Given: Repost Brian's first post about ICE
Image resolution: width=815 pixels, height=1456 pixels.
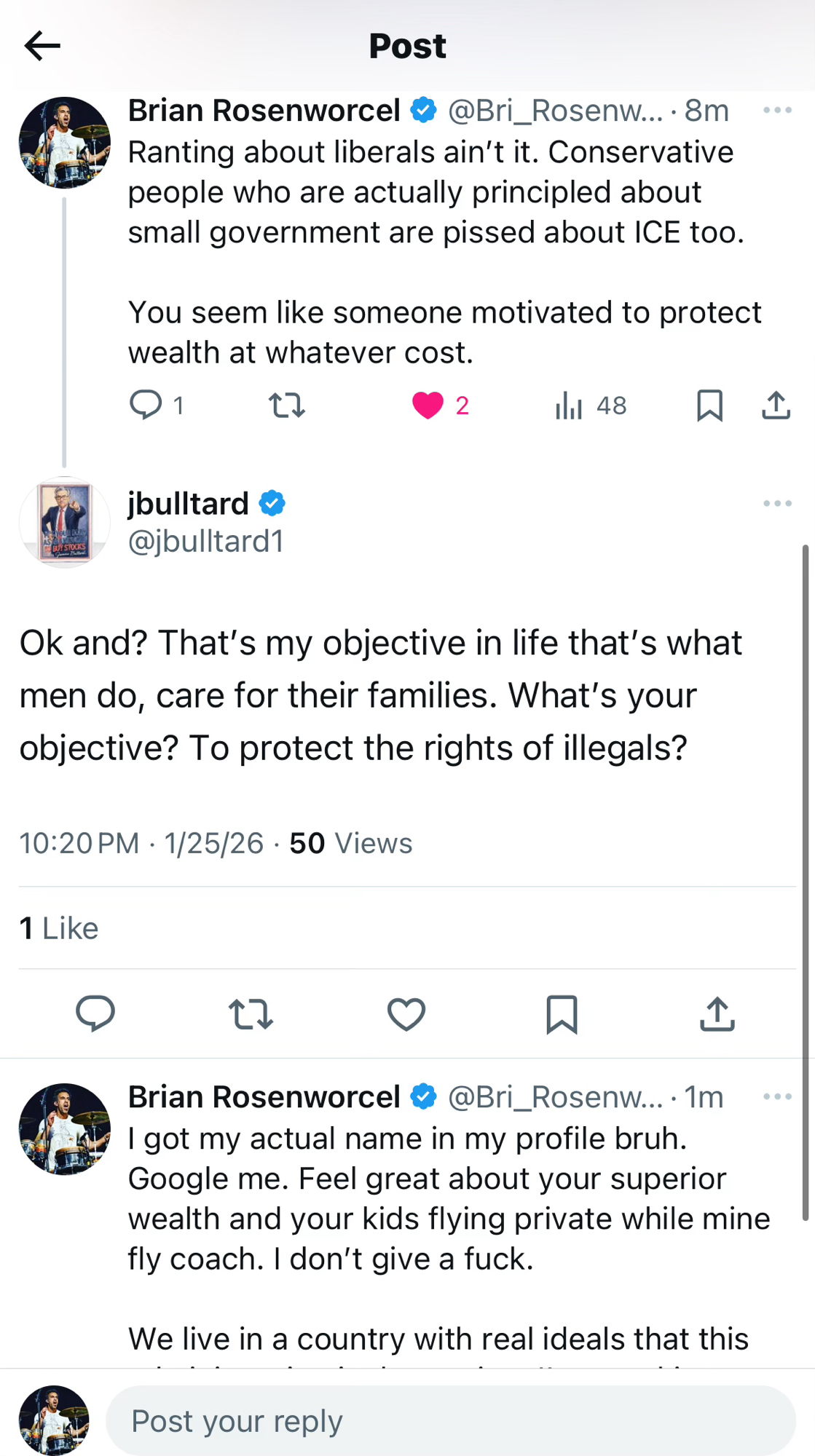Looking at the screenshot, I should click(x=287, y=405).
